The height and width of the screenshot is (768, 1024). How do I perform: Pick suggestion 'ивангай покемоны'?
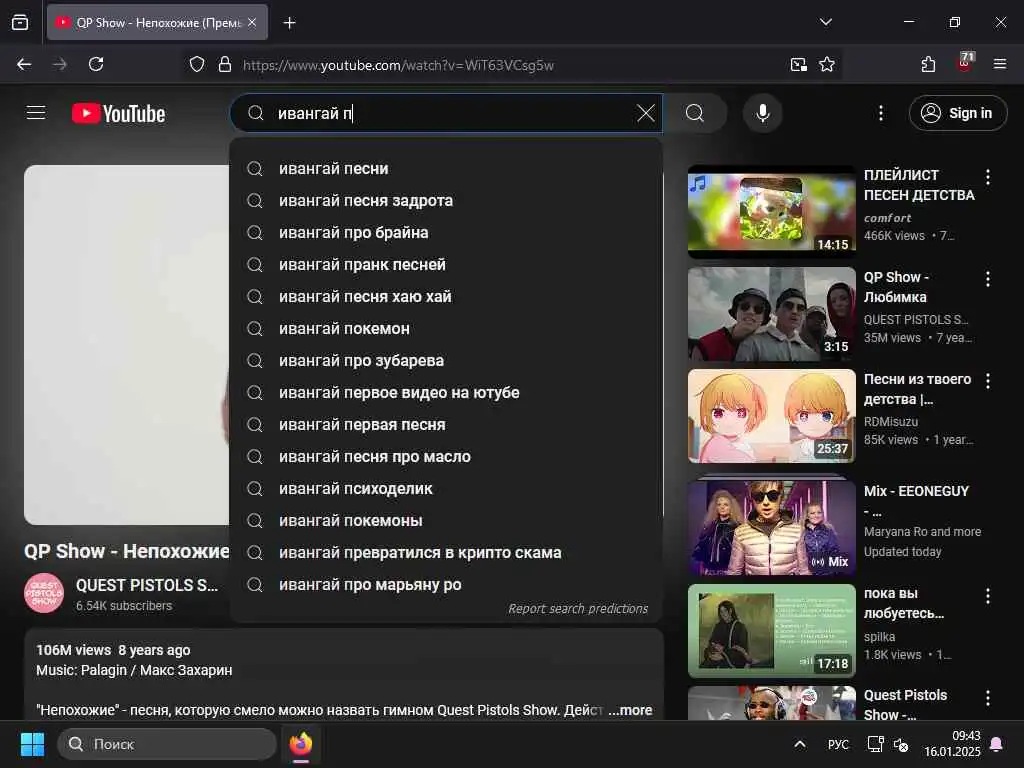point(446,520)
